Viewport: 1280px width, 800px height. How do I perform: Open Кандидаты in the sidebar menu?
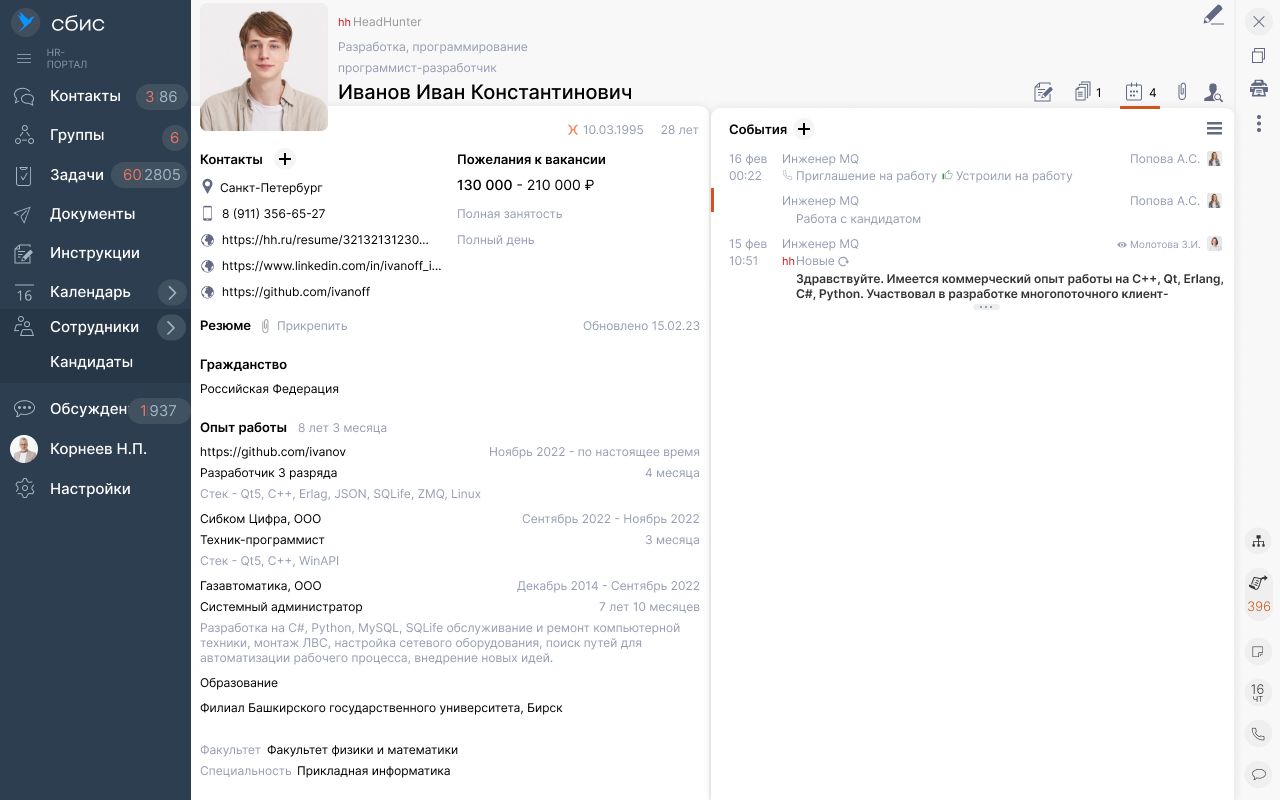91,362
